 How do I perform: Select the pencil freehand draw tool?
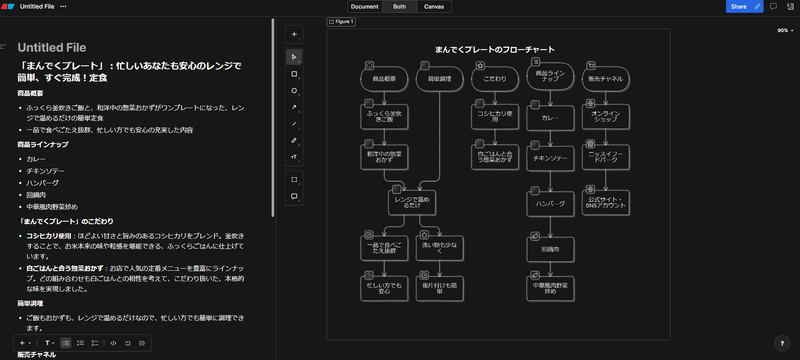294,140
